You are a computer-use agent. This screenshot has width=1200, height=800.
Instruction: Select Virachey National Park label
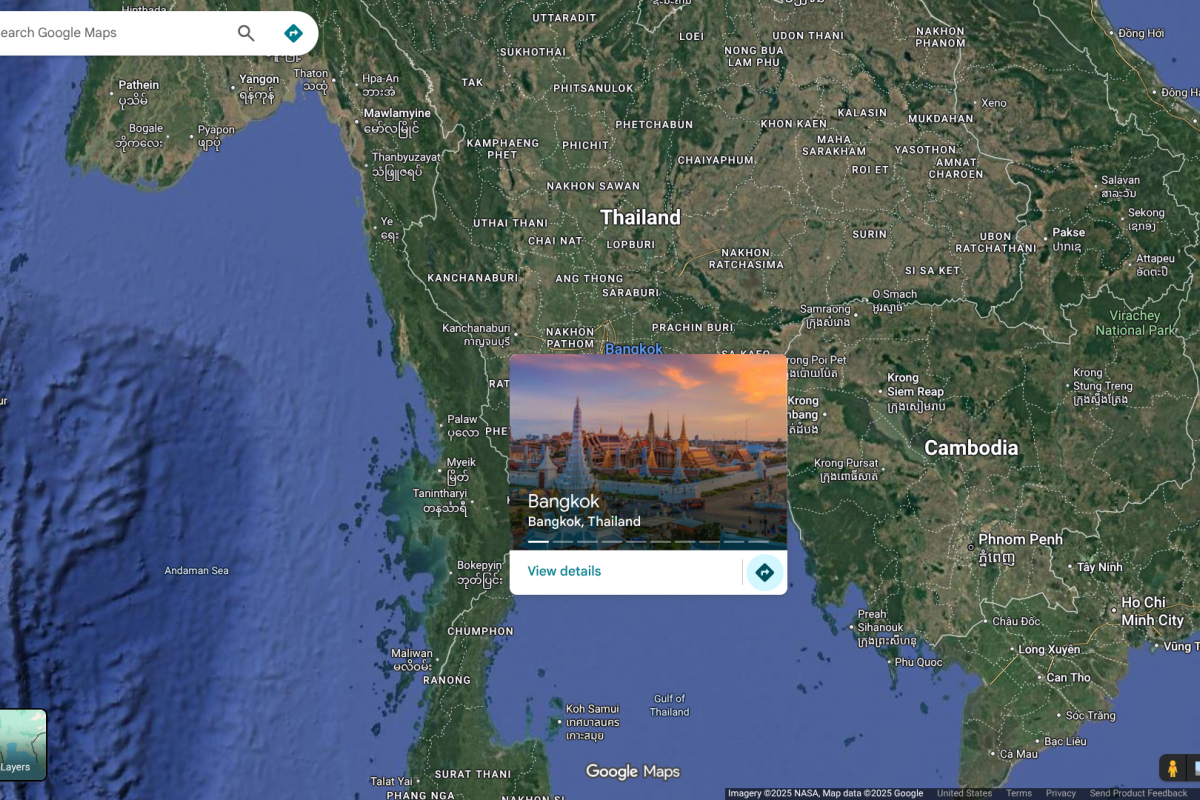(1136, 323)
